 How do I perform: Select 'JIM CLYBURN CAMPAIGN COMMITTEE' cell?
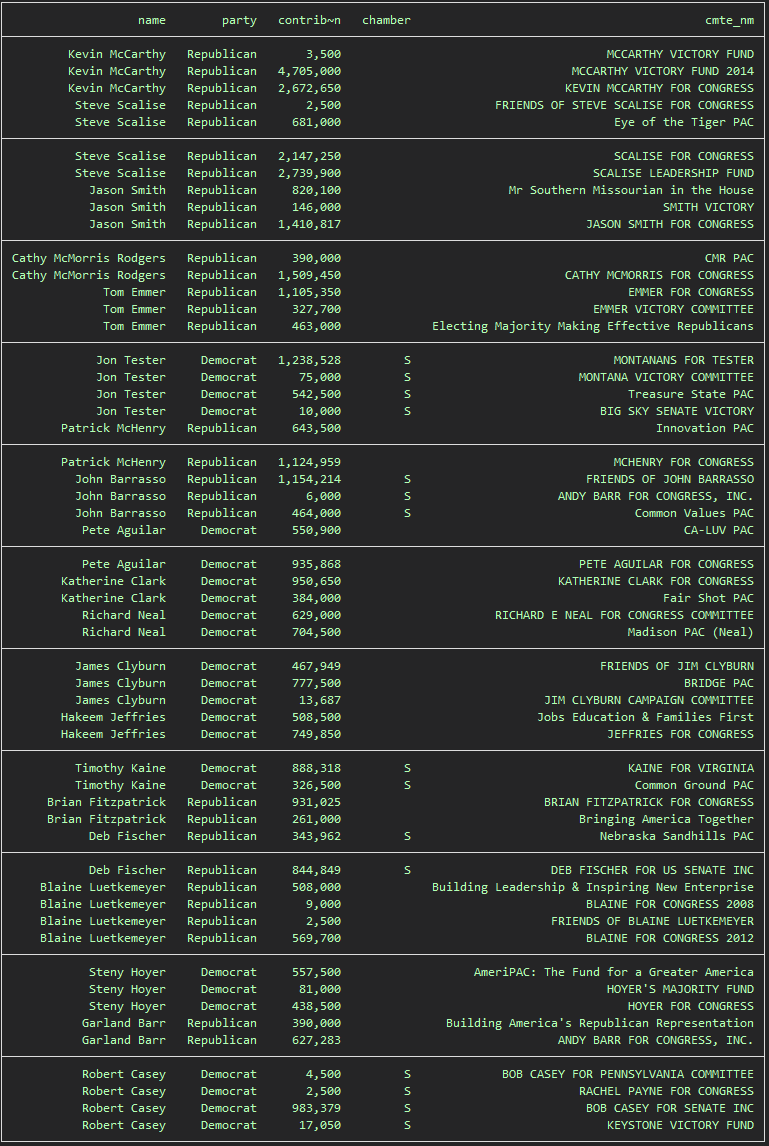coord(648,700)
